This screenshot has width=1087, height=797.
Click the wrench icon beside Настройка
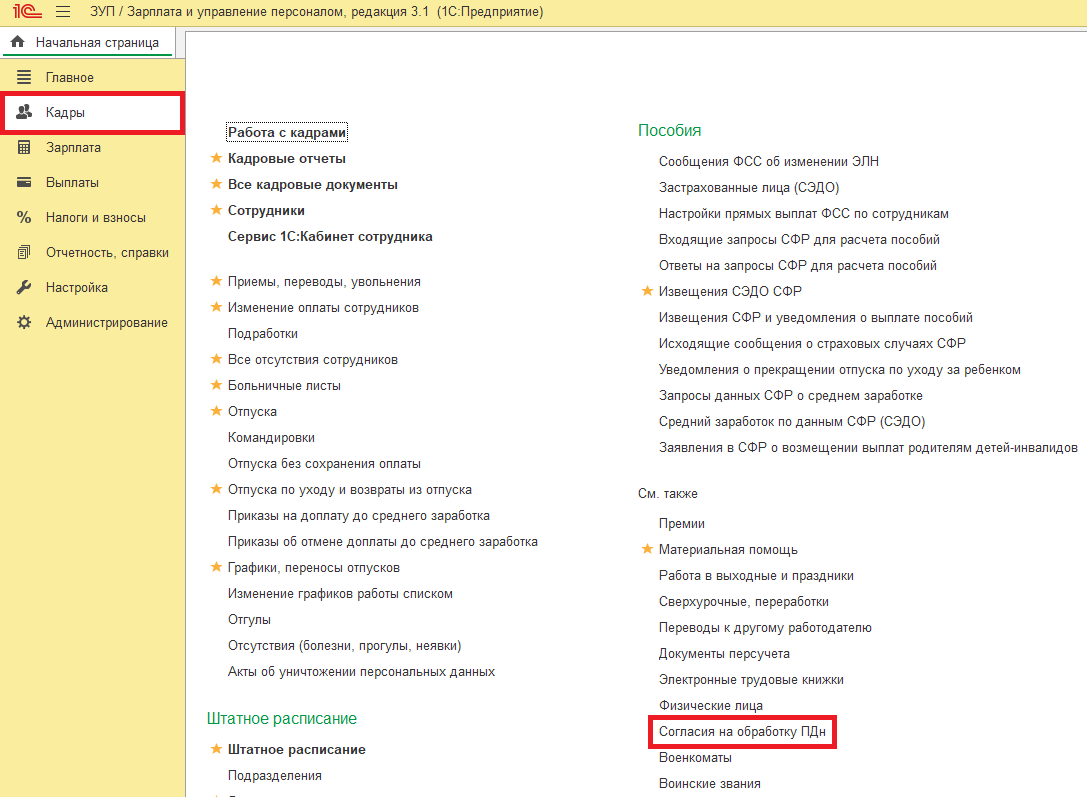pos(24,288)
